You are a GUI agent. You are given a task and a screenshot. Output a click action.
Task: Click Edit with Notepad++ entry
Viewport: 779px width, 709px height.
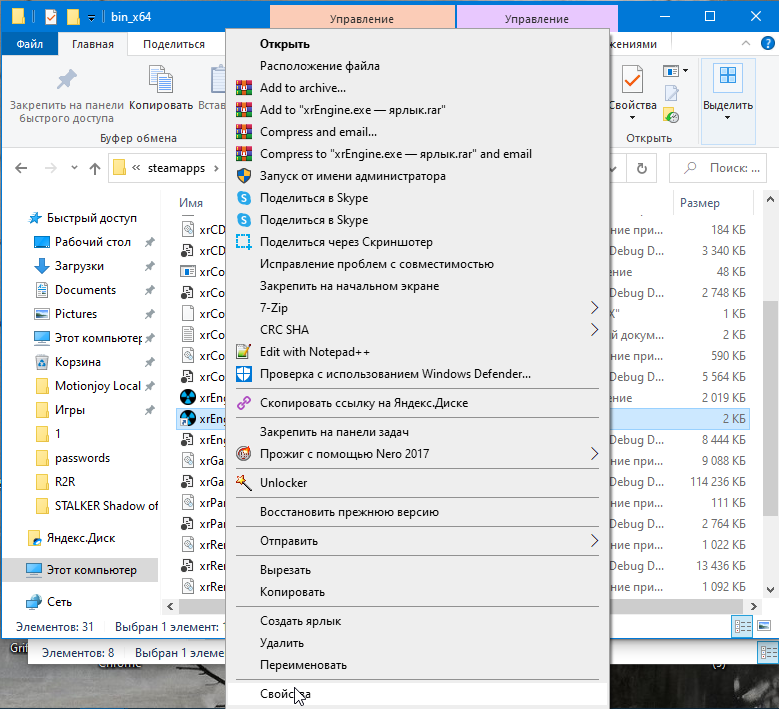(x=314, y=352)
